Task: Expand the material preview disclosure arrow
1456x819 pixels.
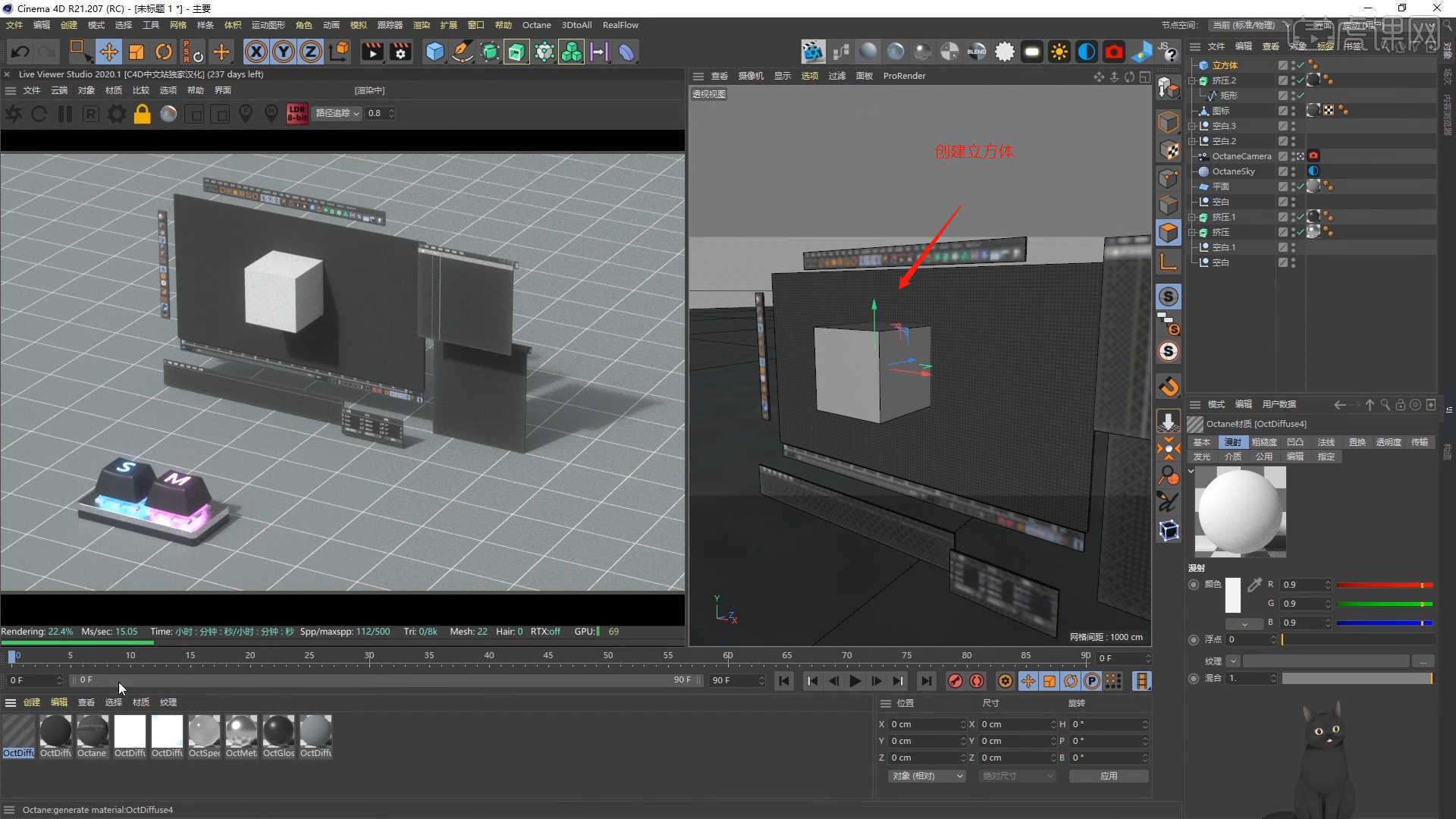Action: click(x=1191, y=471)
